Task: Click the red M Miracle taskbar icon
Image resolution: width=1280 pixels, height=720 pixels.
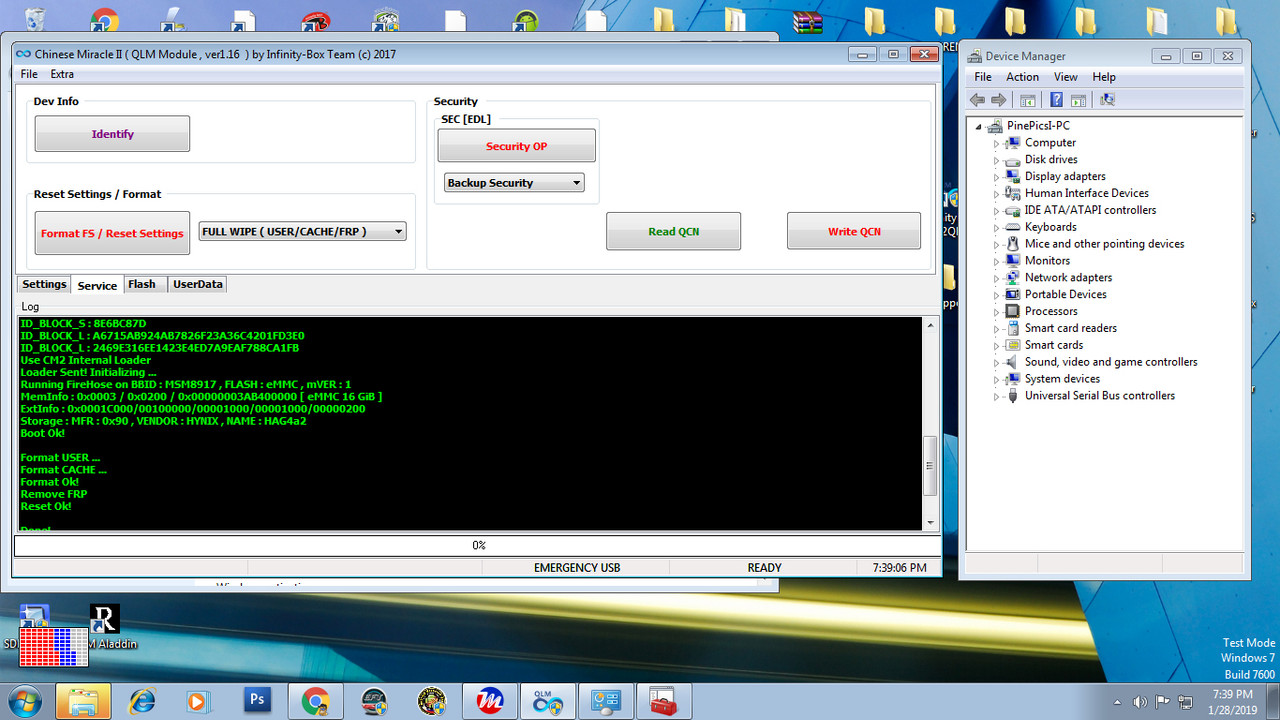Action: click(489, 701)
